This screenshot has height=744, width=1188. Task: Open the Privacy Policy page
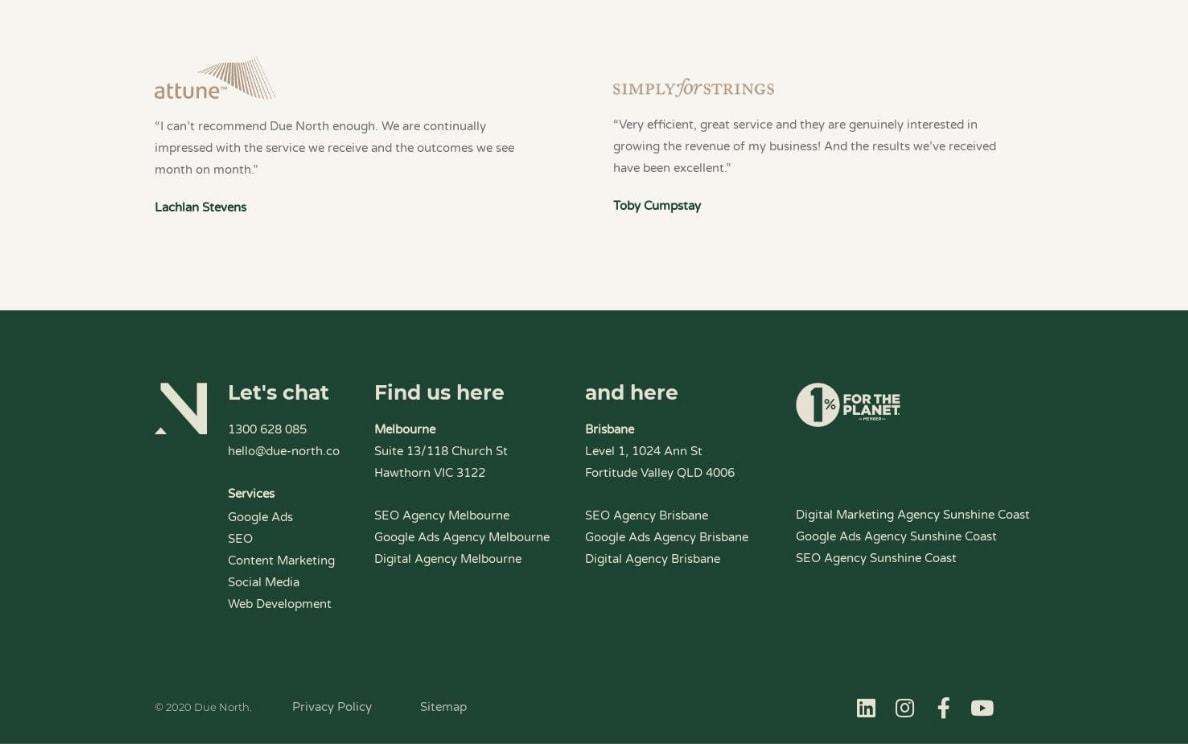(x=332, y=707)
